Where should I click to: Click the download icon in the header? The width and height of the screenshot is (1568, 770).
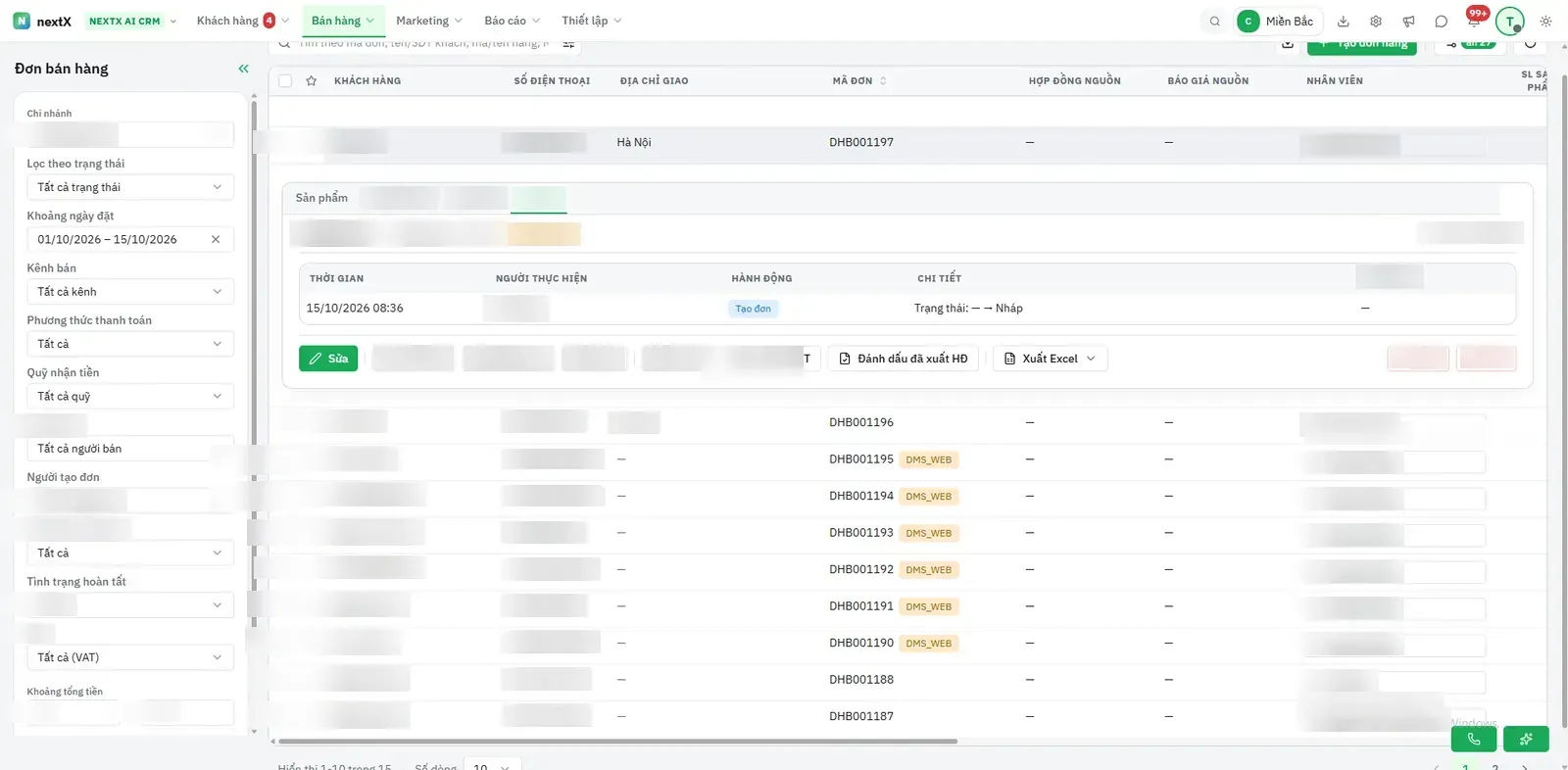(x=1344, y=22)
